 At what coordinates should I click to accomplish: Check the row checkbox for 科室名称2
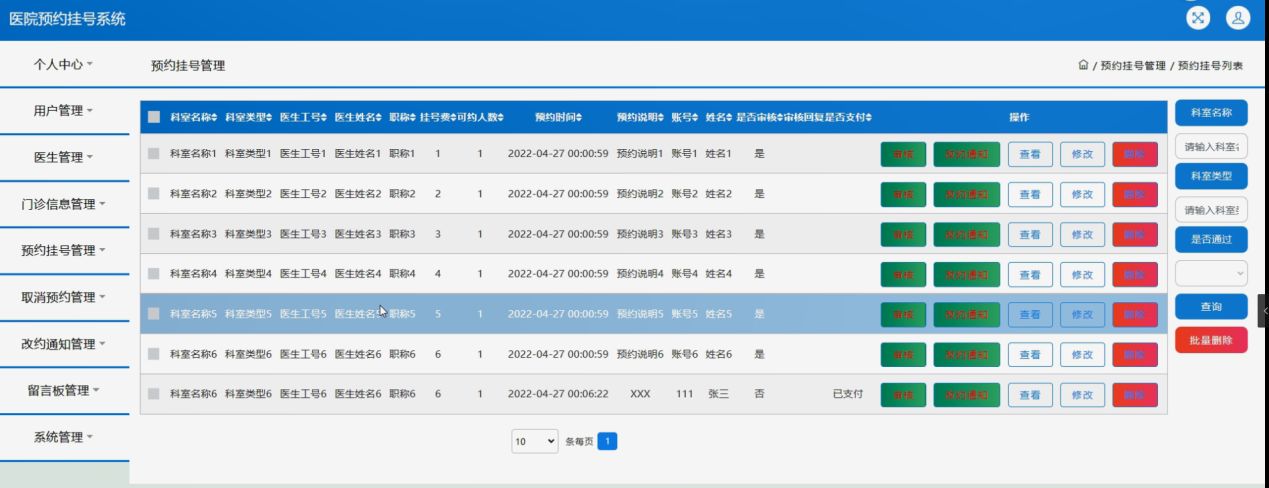click(153, 193)
